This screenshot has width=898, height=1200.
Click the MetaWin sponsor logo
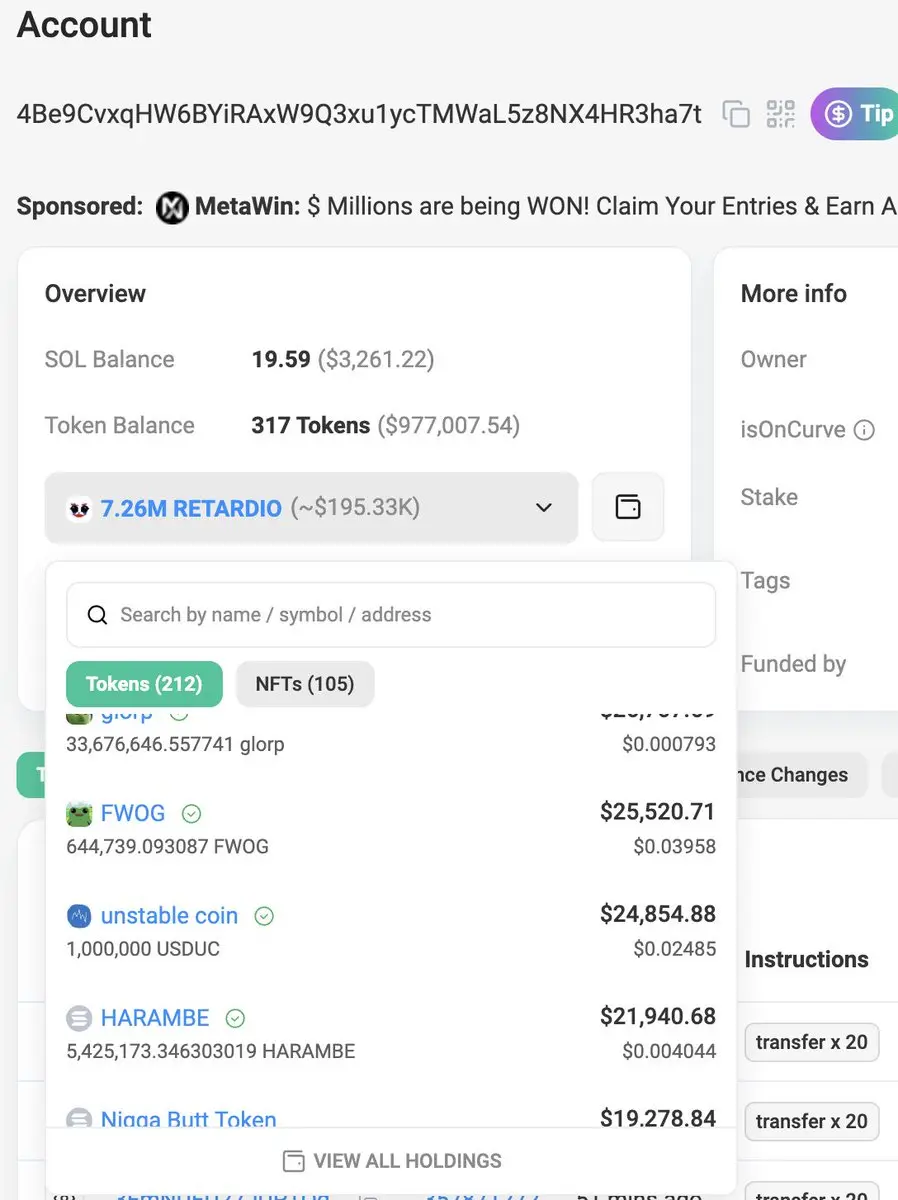[172, 207]
